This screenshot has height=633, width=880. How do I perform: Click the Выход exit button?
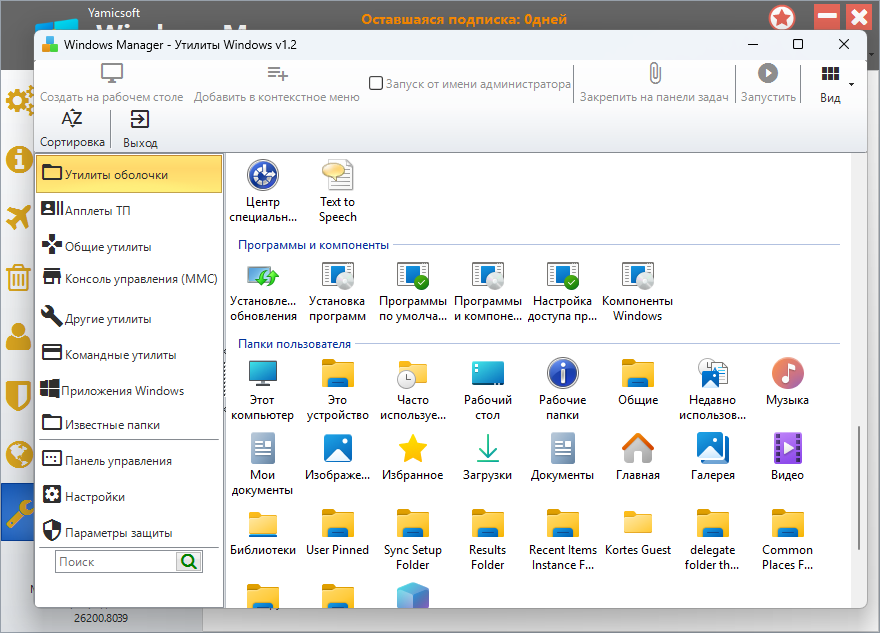tap(140, 129)
